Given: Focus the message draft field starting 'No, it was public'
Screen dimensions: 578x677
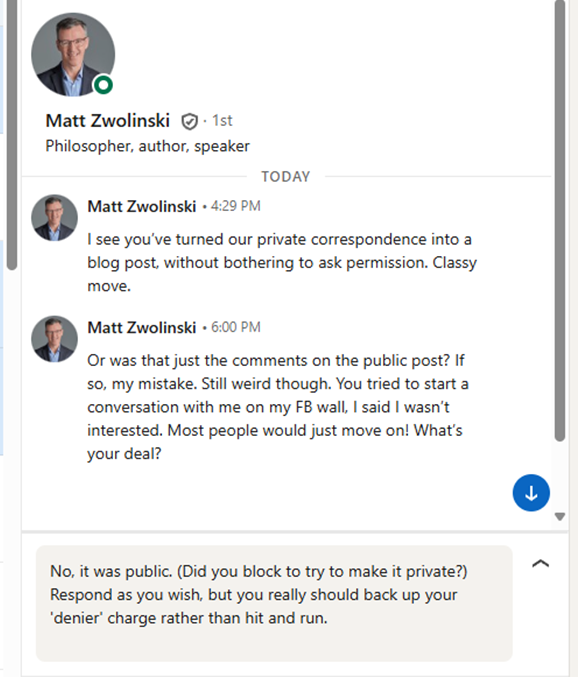Looking at the screenshot, I should (x=274, y=603).
